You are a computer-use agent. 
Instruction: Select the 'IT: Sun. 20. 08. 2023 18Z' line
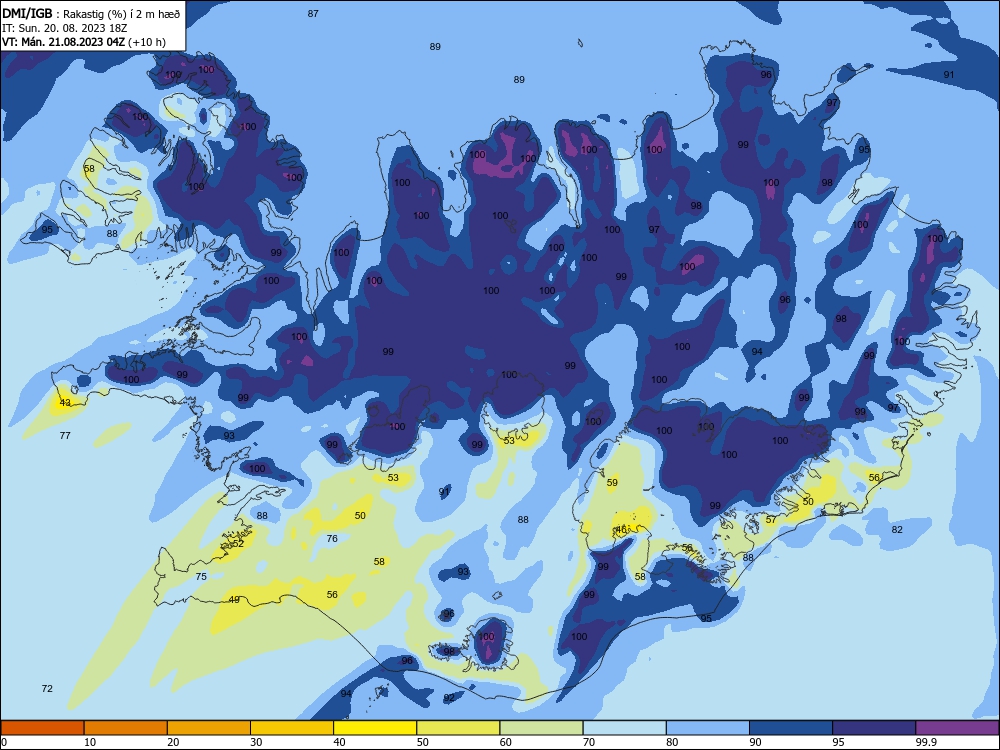pyautogui.click(x=65, y=28)
